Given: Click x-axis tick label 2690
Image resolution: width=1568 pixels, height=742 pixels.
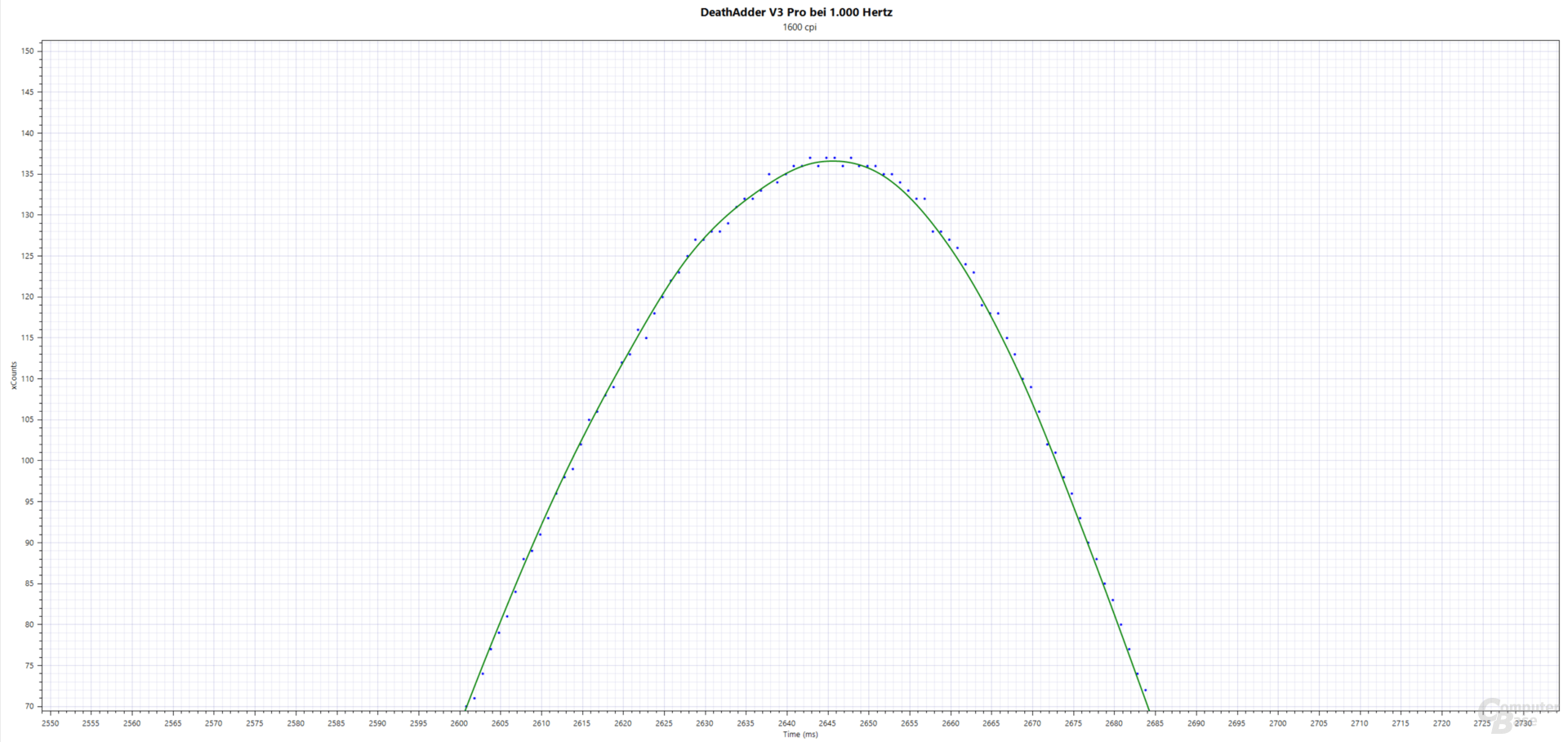Looking at the screenshot, I should (1196, 723).
